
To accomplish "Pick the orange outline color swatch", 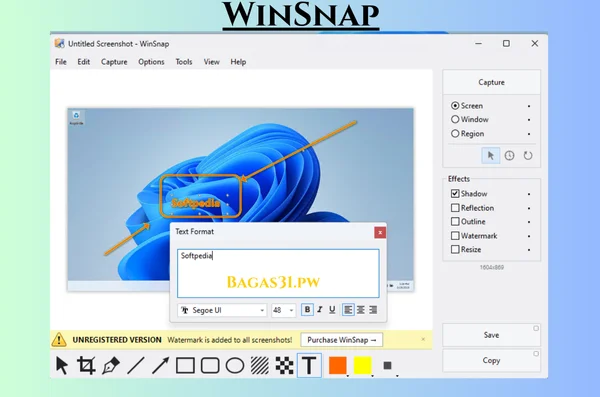I will [338, 365].
